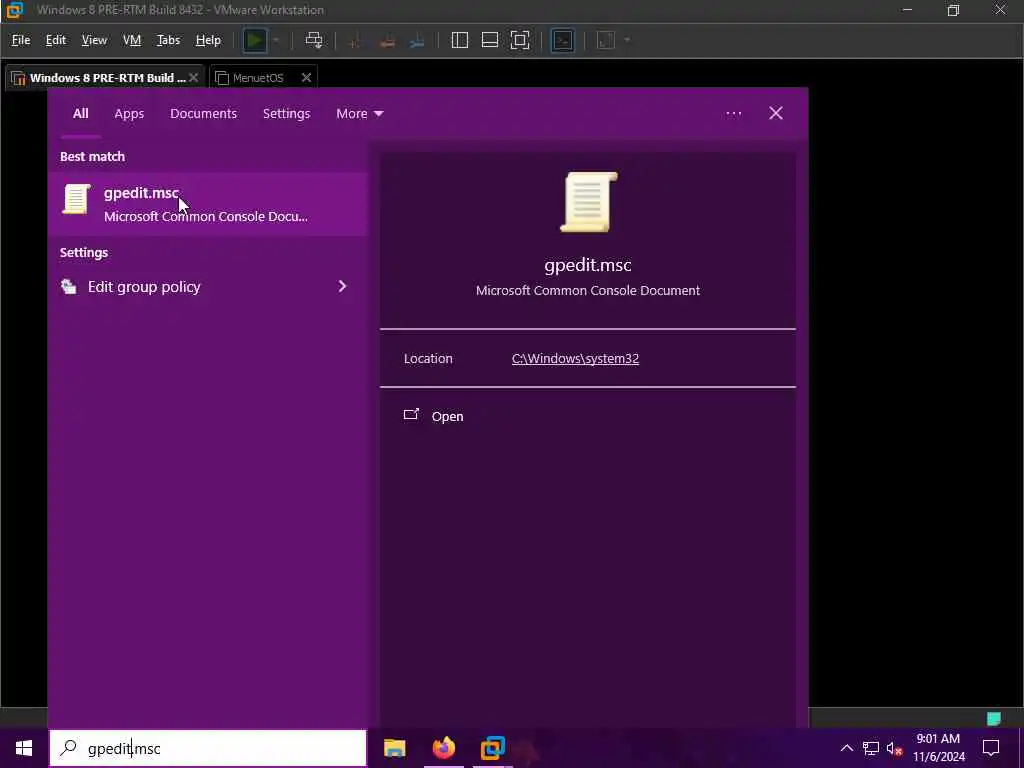The height and width of the screenshot is (768, 1024).
Task: Open the Tabs menu
Action: [168, 40]
